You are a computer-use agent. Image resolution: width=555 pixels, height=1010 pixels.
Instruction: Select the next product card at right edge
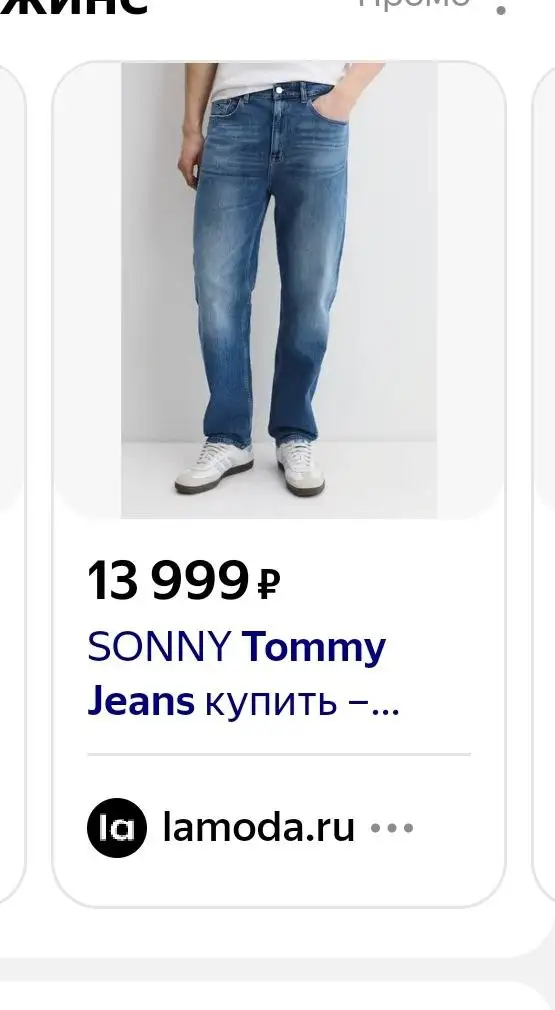pos(544,483)
